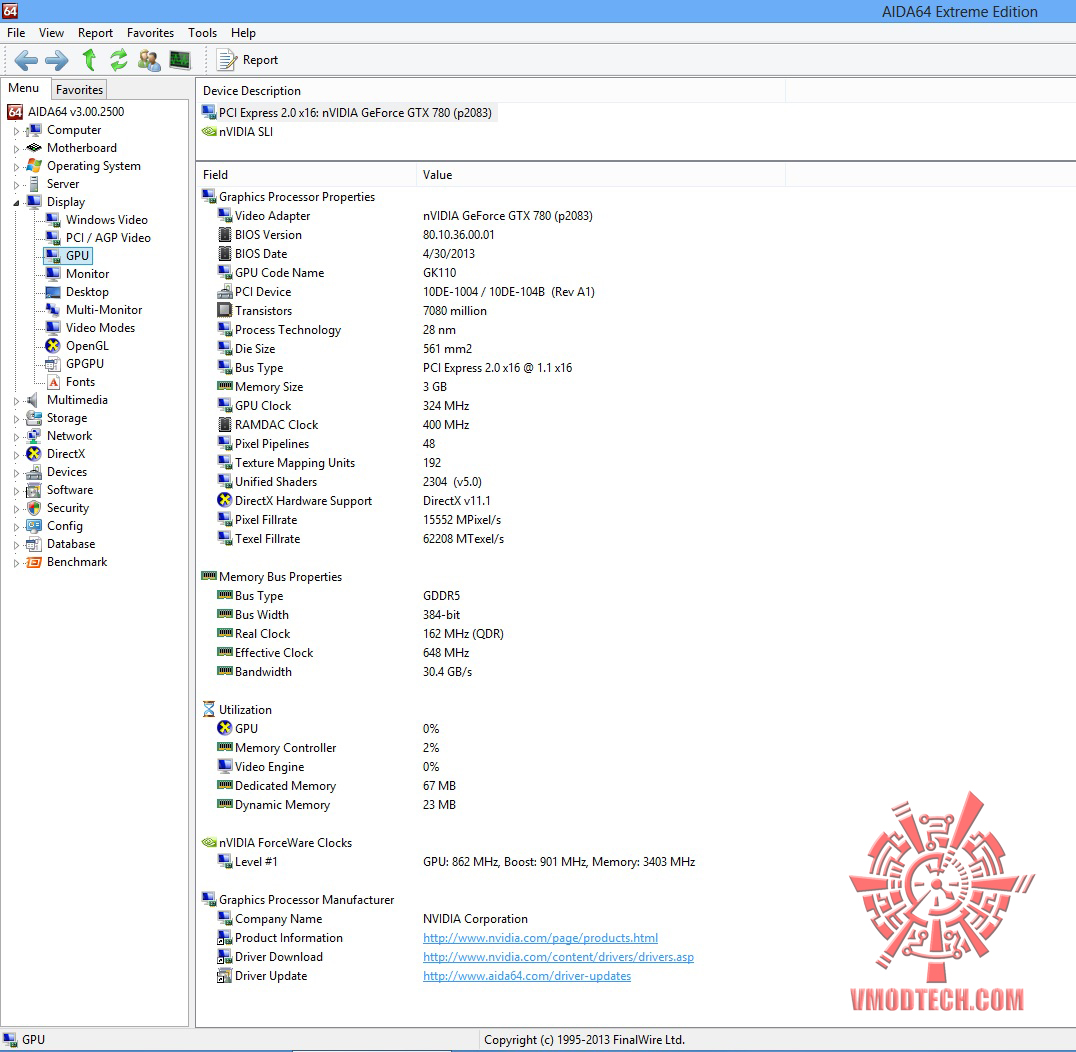Click the Report toolbar button

(247, 60)
